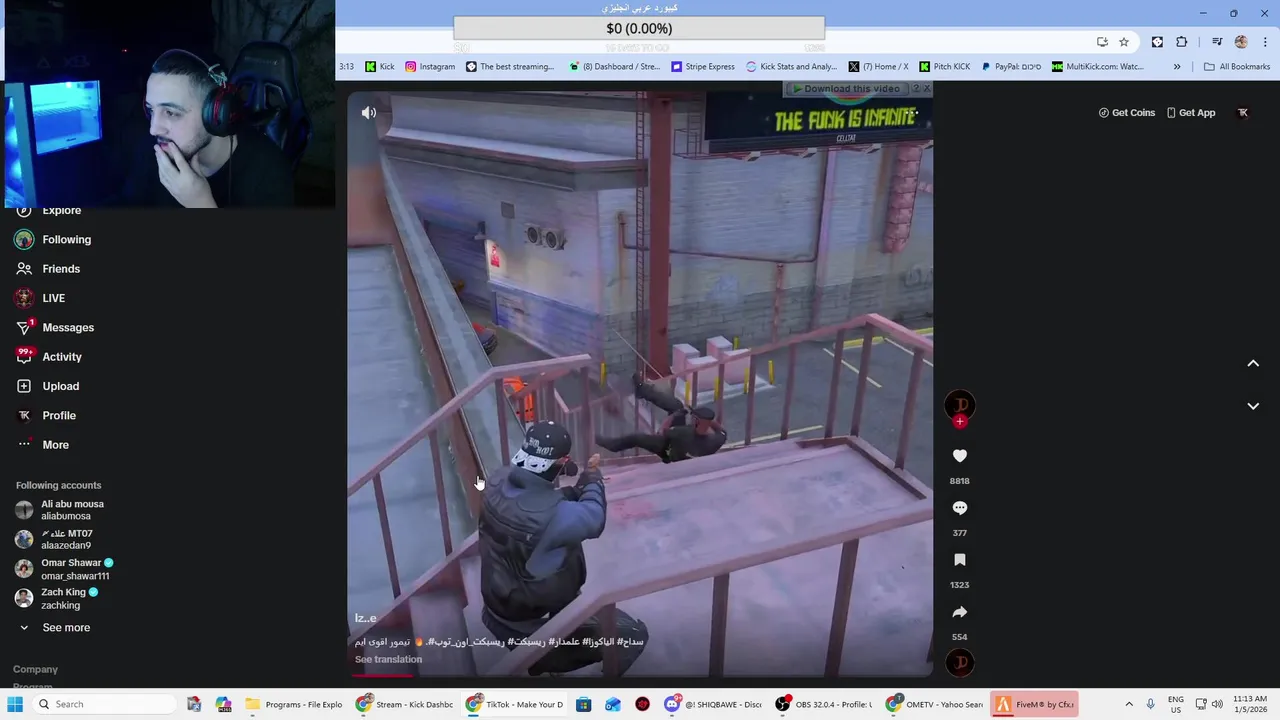Open the Company footer section
The image size is (1280, 720).
pyautogui.click(x=35, y=669)
